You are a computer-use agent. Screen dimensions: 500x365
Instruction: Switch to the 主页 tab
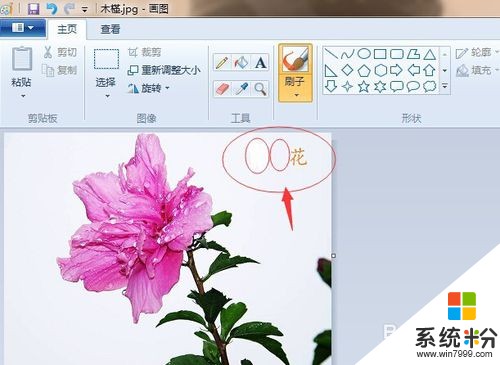point(67,29)
